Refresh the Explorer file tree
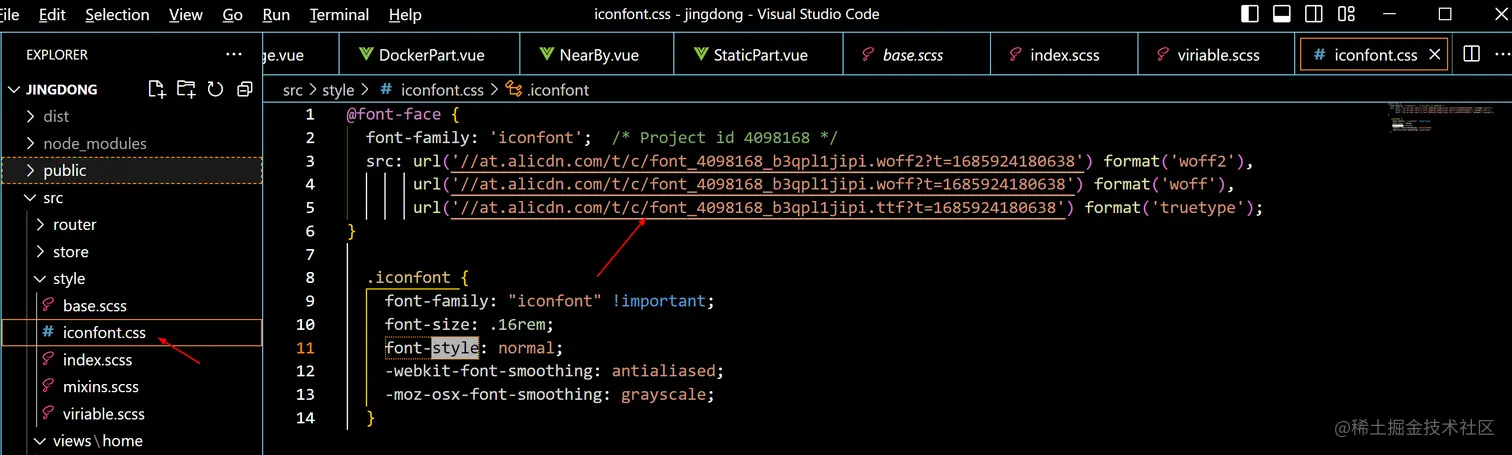The width and height of the screenshot is (1512, 455). (x=215, y=89)
